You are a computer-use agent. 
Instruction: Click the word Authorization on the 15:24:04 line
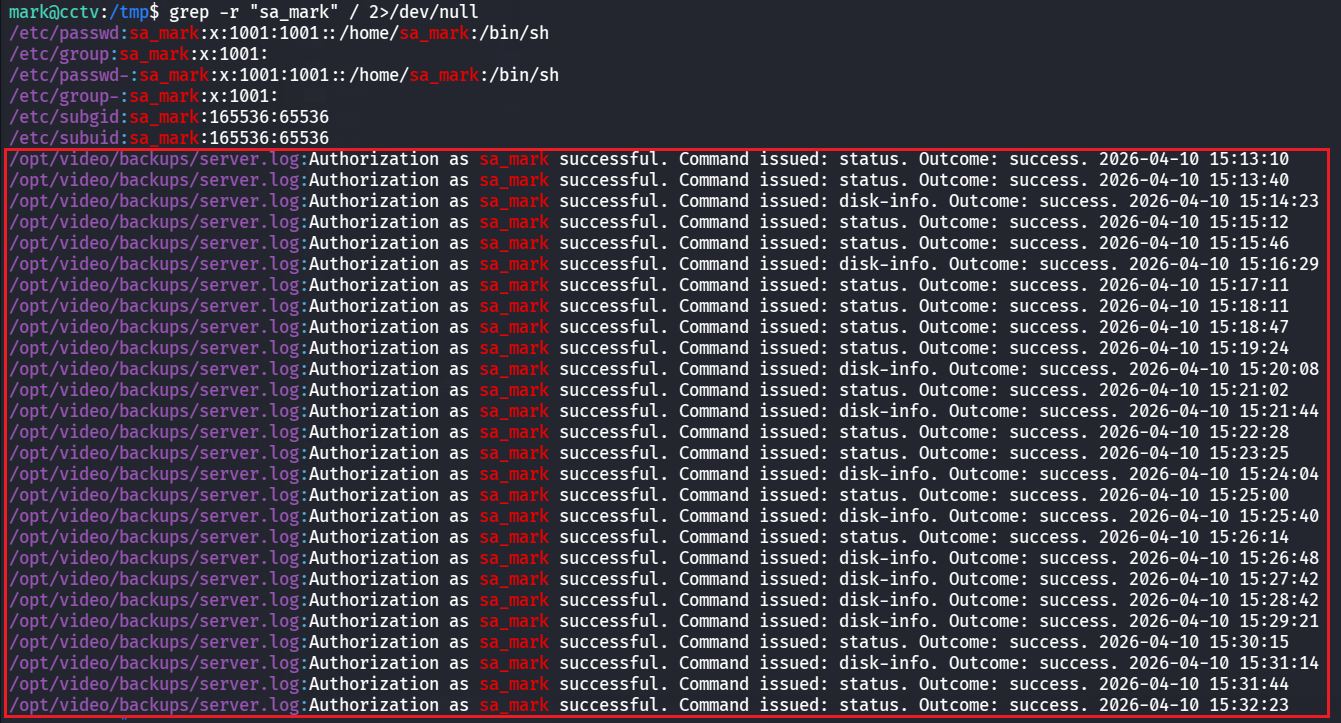point(373,474)
